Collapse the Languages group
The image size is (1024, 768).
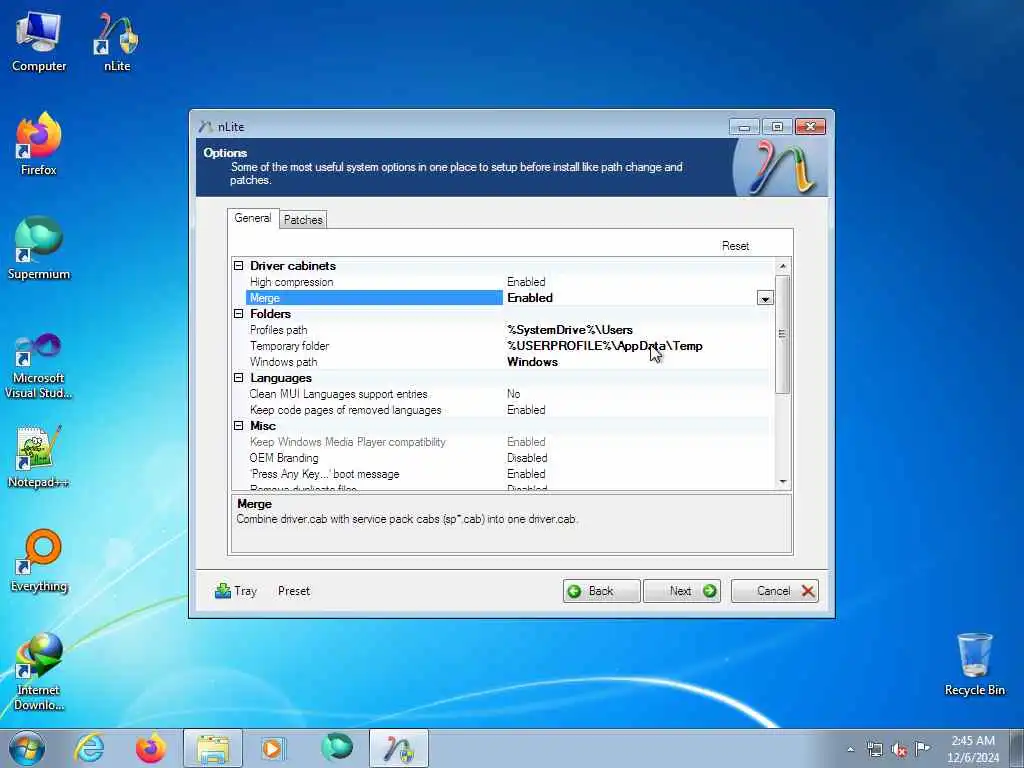pos(238,377)
